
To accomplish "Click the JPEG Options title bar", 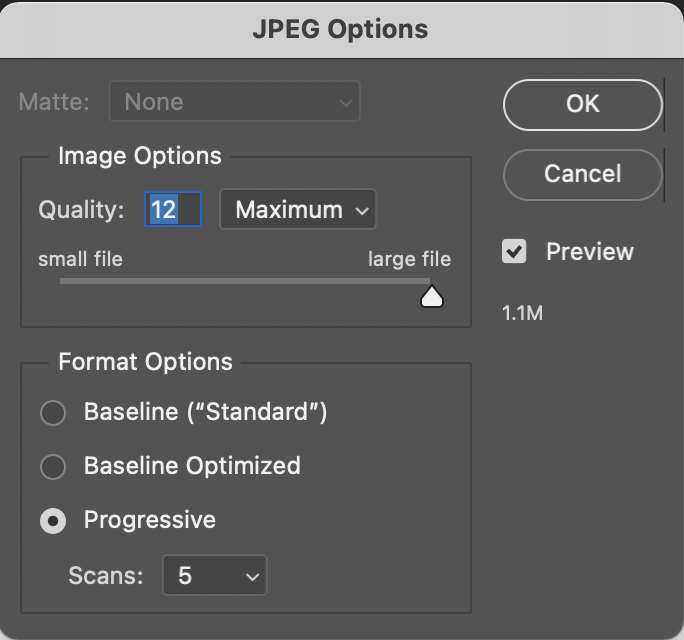I will [x=341, y=28].
